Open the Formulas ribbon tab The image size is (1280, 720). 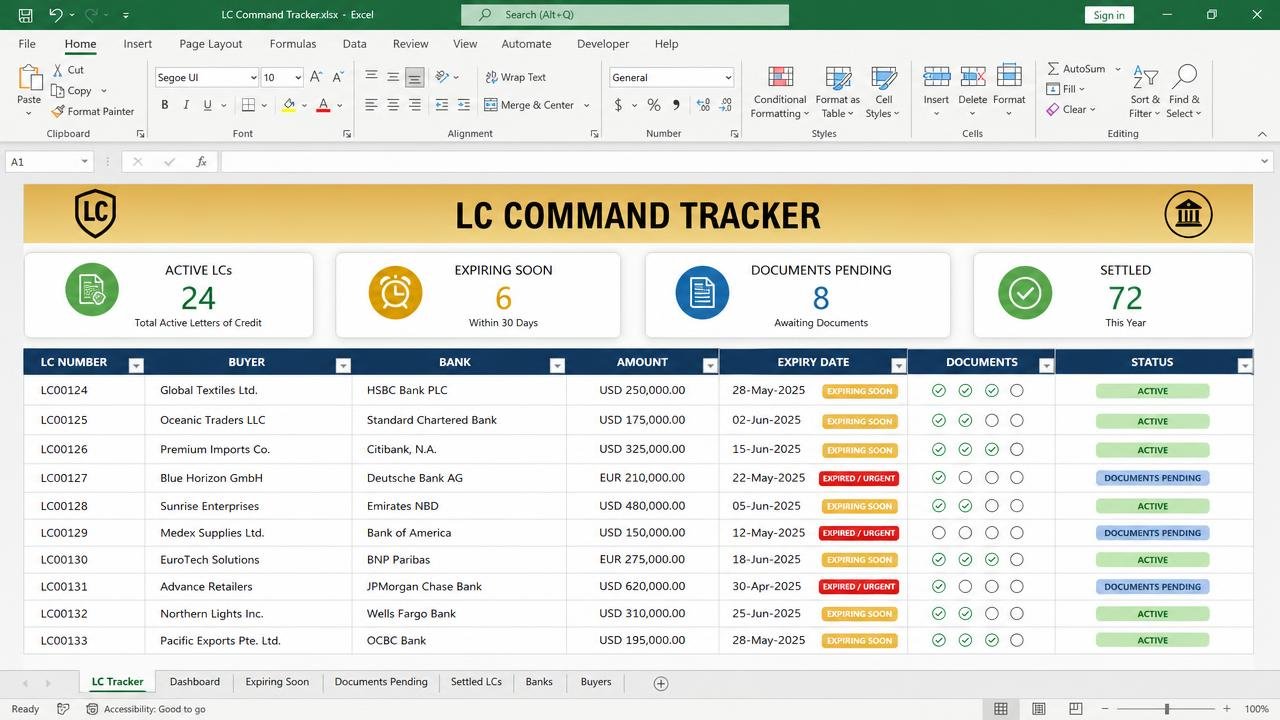[x=293, y=44]
